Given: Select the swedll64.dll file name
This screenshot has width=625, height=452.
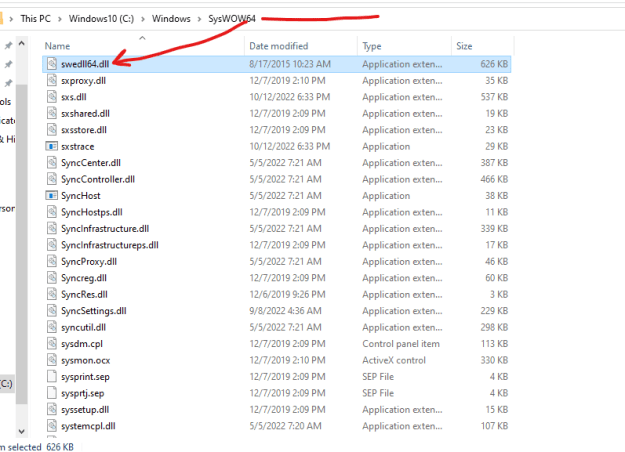Looking at the screenshot, I should point(85,64).
